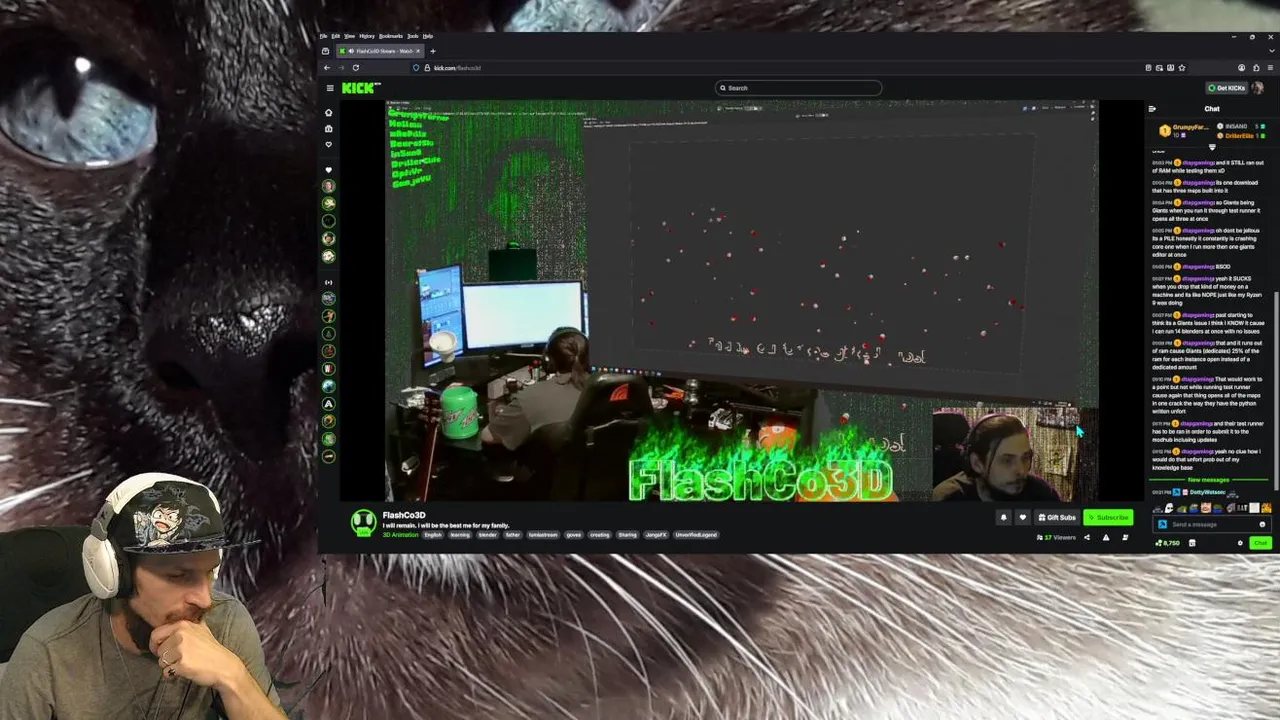Screen dimensions: 1280x720
Task: Click the Gift Subs button
Action: [1057, 517]
